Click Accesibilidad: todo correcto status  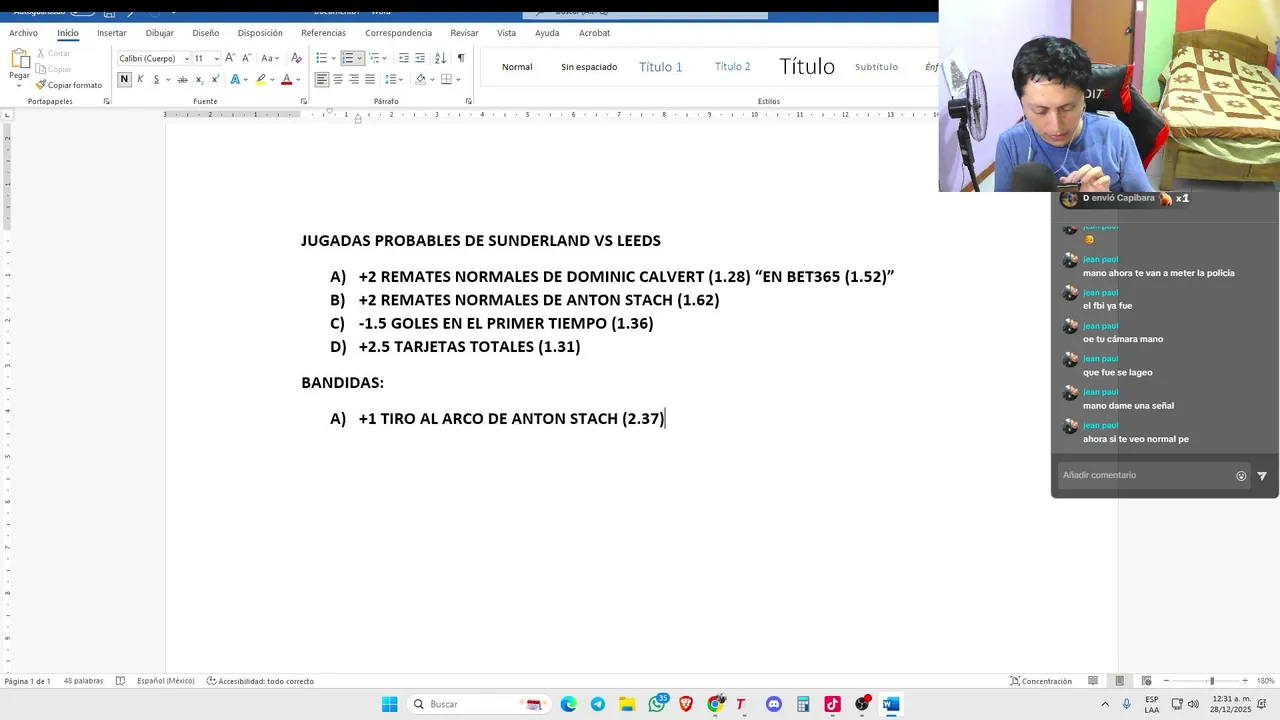coord(260,681)
